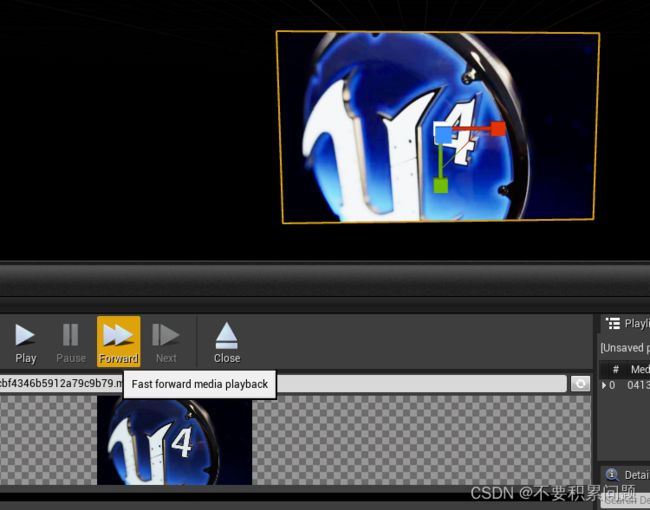The height and width of the screenshot is (510, 650).
Task: Select the [Unsaved playlist text
Action: click(x=625, y=348)
